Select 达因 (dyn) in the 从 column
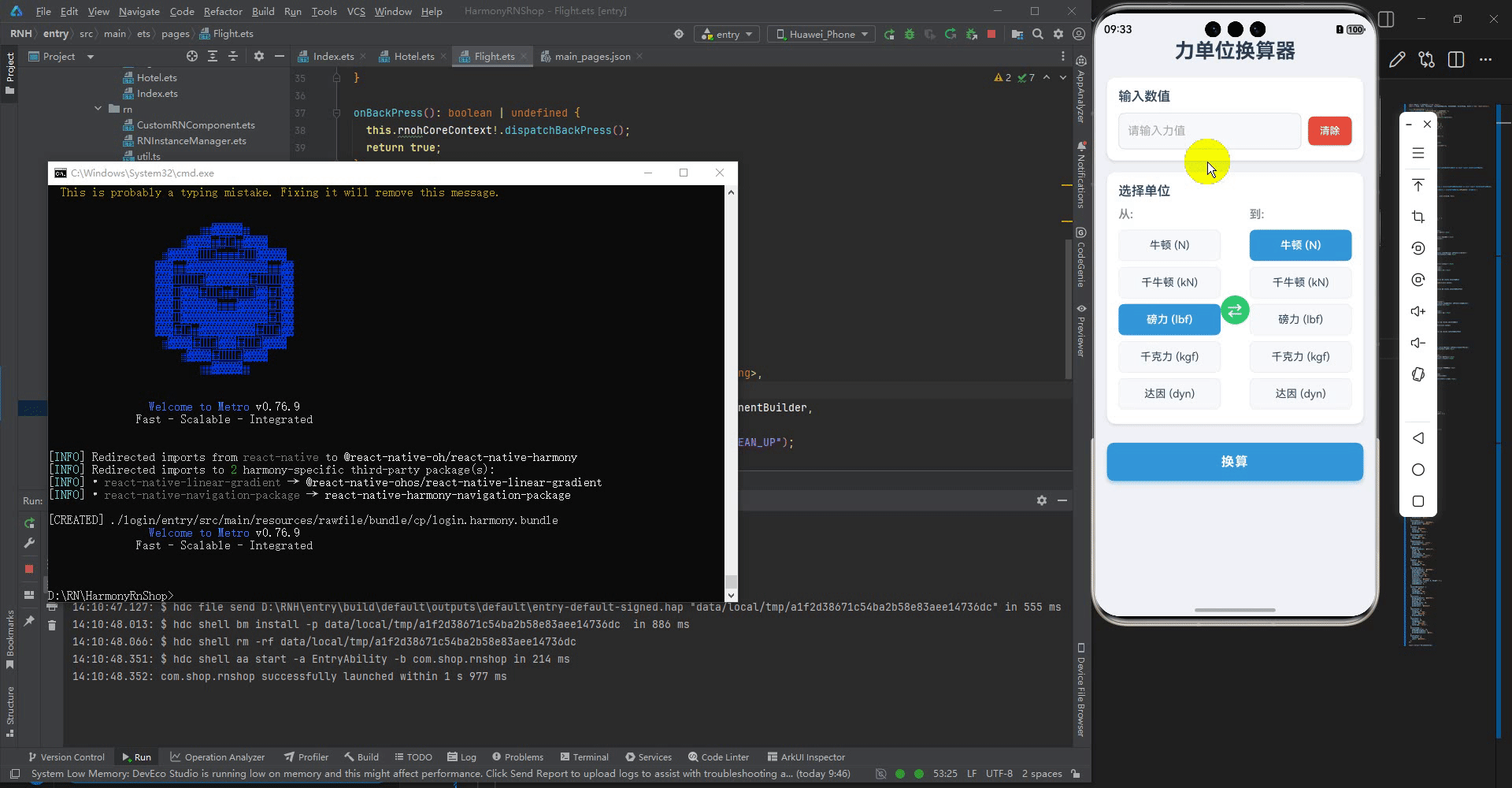This screenshot has height=788, width=1512. 1169,393
